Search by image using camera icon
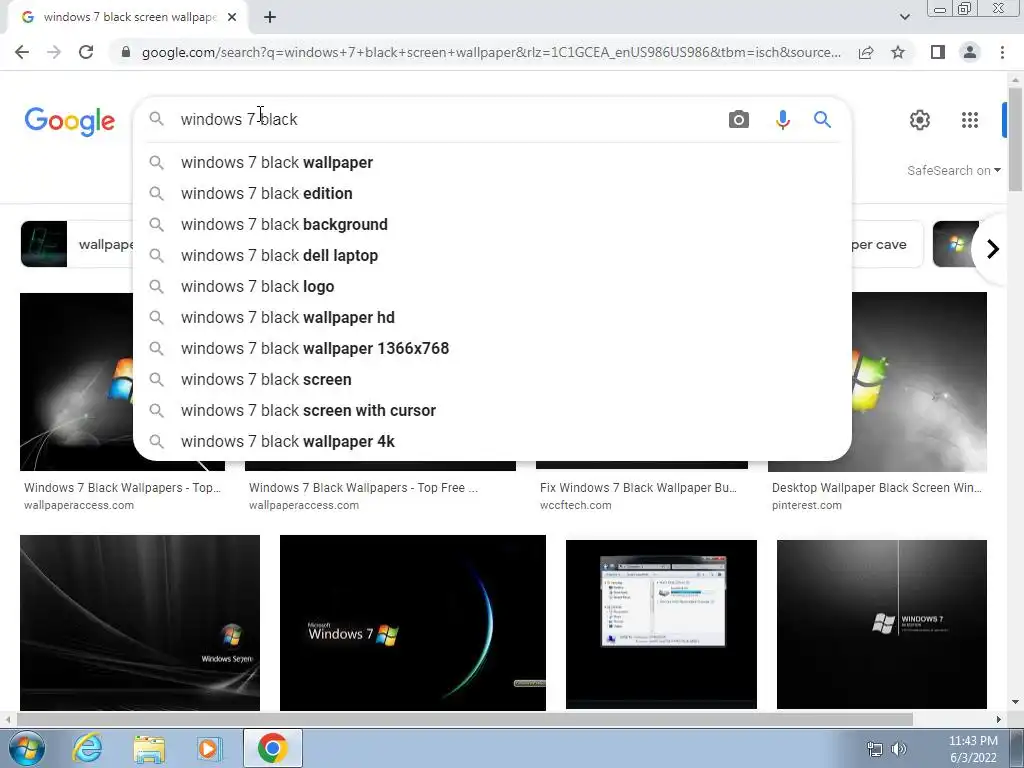 point(739,120)
